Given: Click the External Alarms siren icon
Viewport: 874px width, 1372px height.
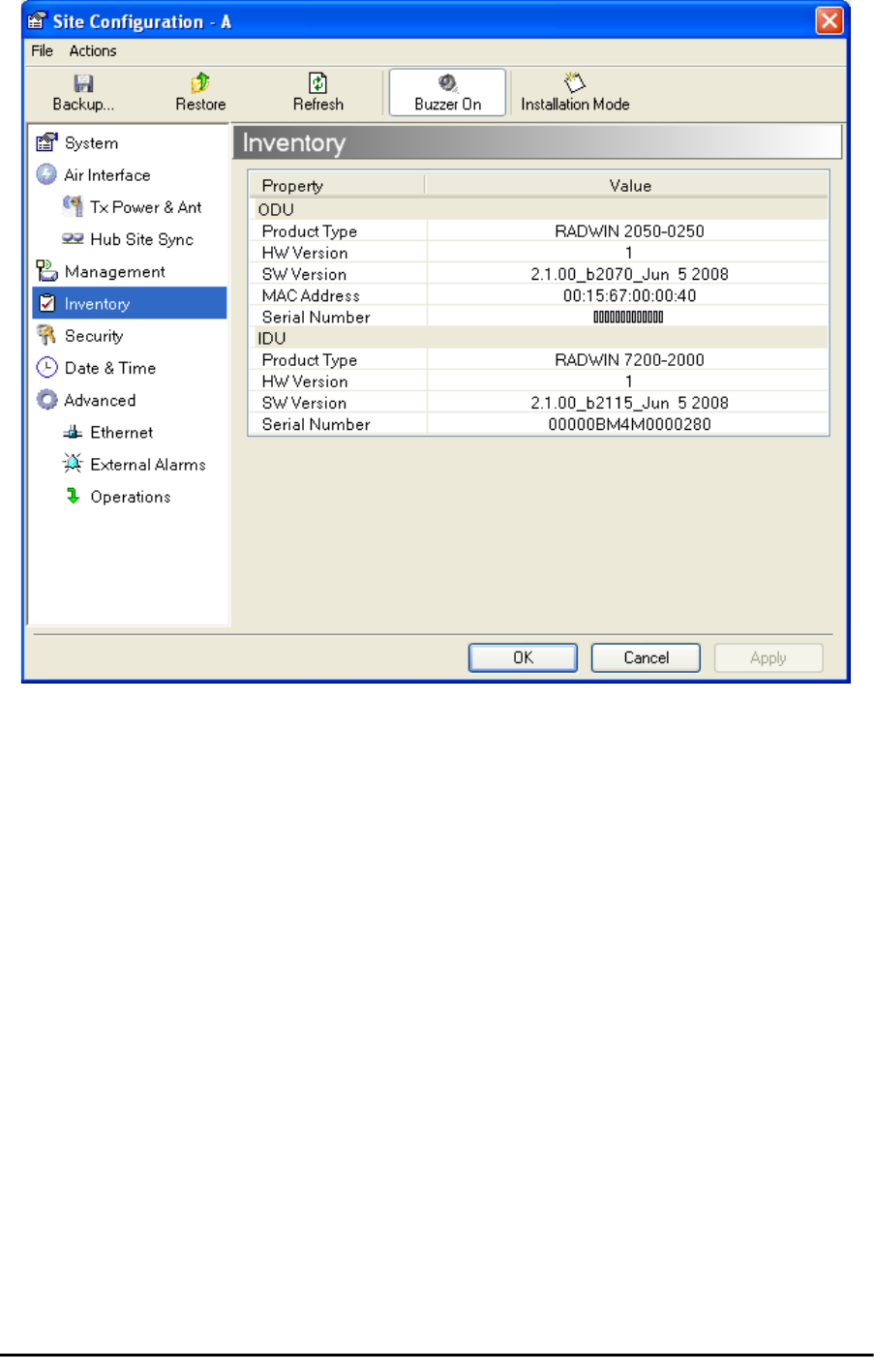Looking at the screenshot, I should pyautogui.click(x=73, y=463).
